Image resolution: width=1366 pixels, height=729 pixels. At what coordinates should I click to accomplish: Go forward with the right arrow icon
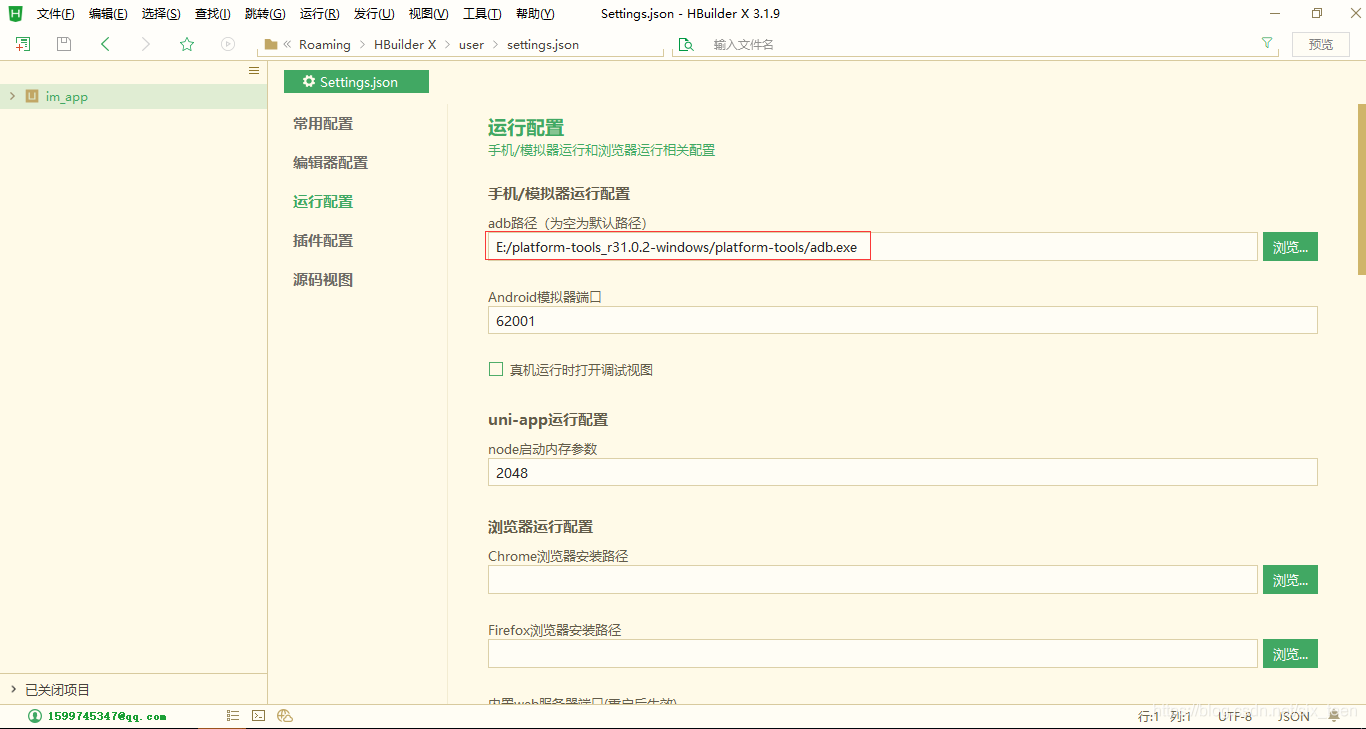[146, 44]
